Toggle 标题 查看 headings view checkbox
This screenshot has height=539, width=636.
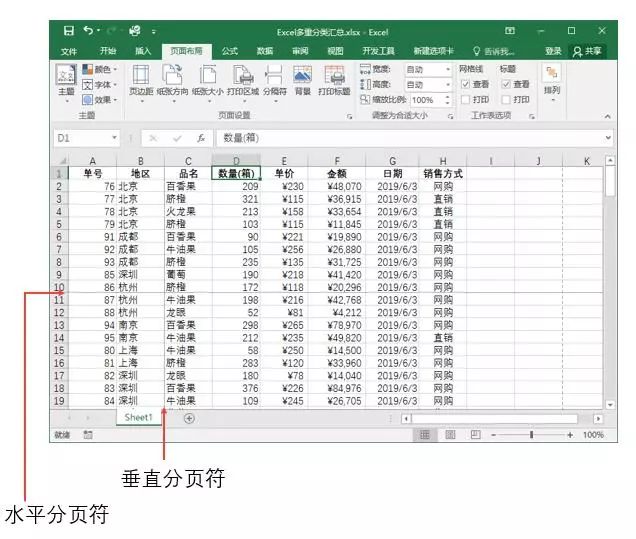click(506, 85)
